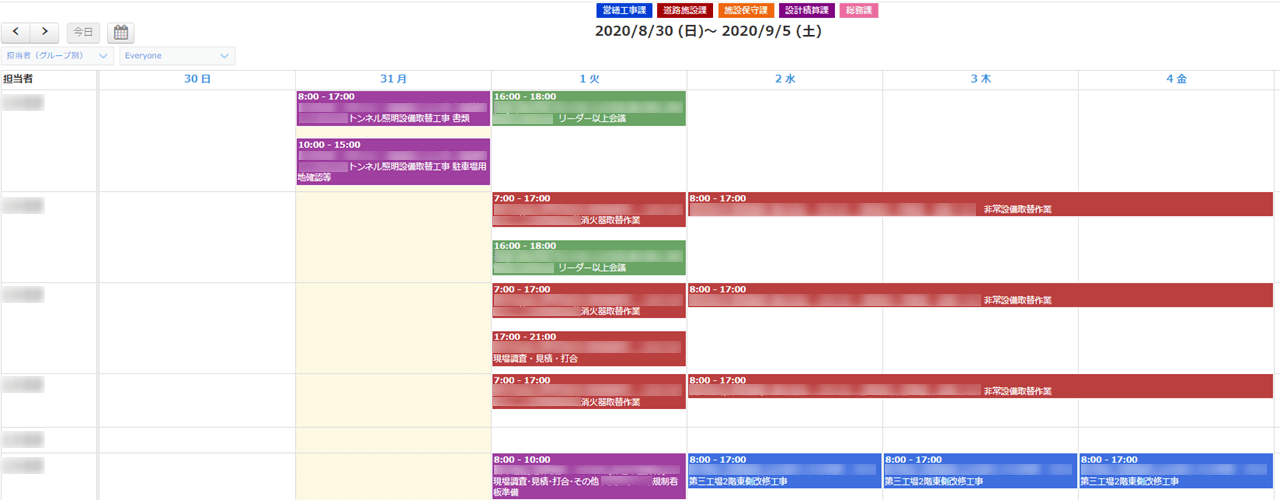1280x500 pixels.
Task: Open the Everyone filter dropdown
Action: [177, 56]
